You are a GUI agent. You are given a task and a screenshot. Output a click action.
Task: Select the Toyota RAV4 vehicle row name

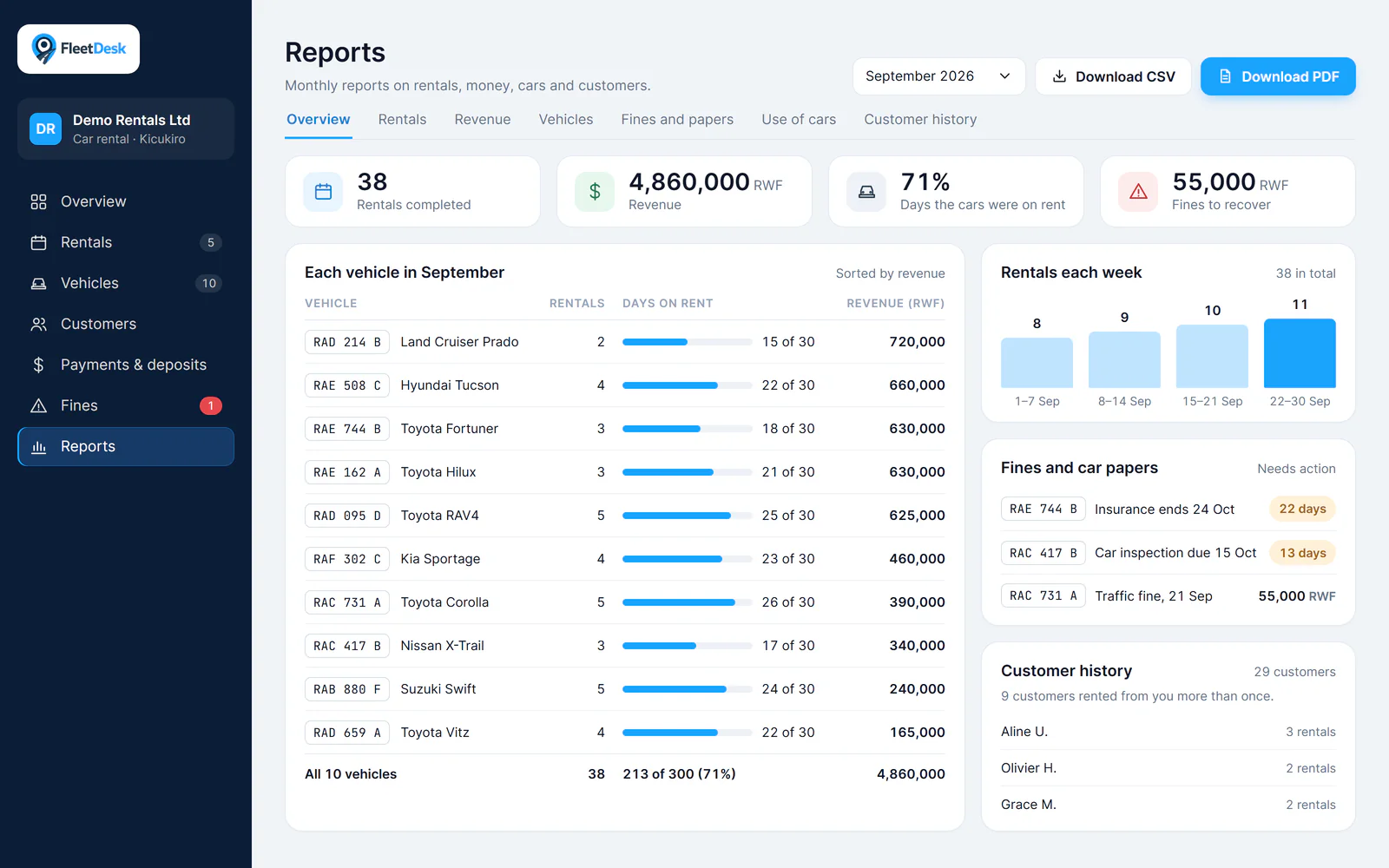tap(439, 516)
